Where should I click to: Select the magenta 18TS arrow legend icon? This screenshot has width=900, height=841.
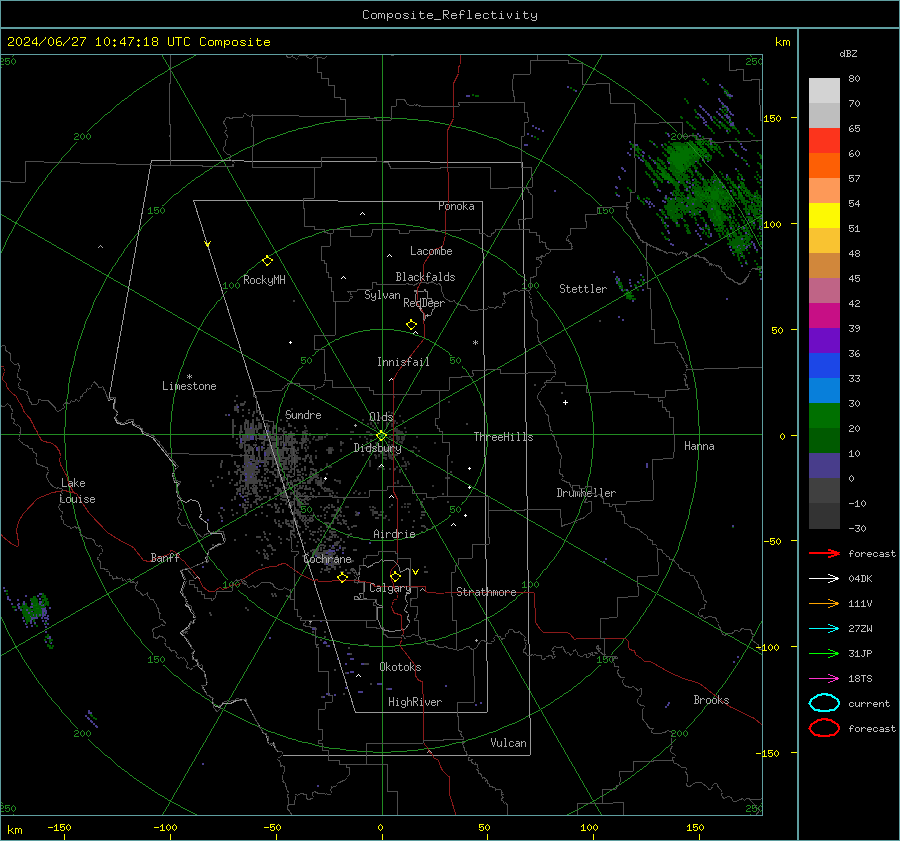[x=824, y=679]
